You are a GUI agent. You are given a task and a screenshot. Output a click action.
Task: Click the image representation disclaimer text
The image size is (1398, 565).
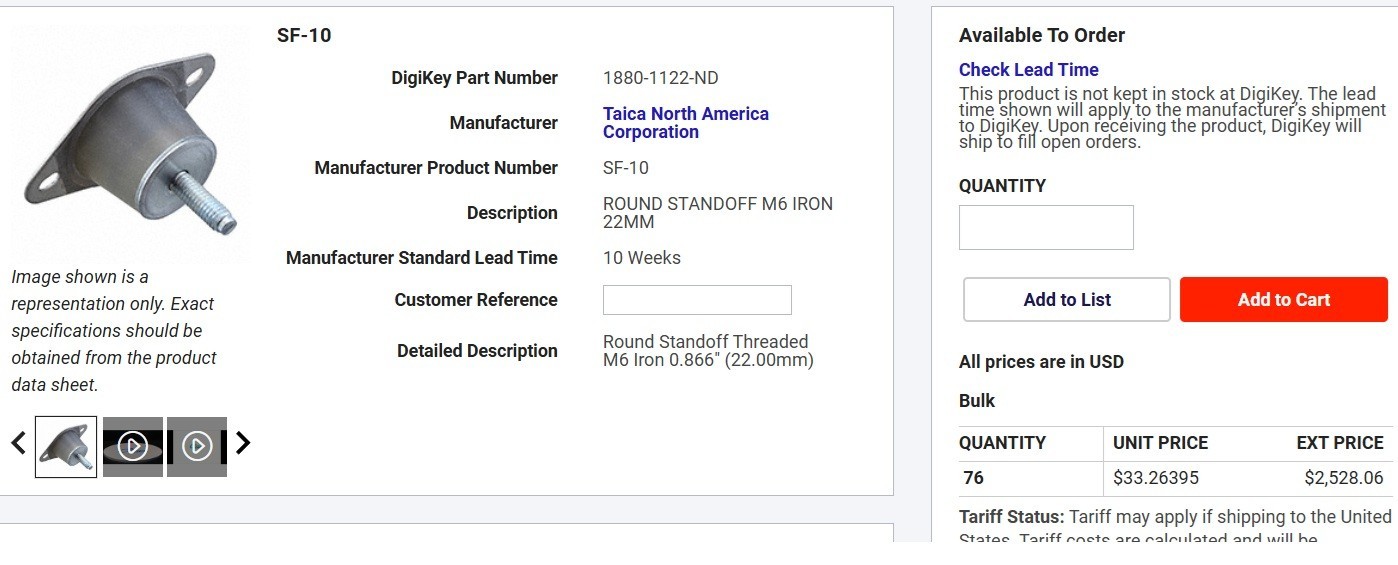[114, 331]
